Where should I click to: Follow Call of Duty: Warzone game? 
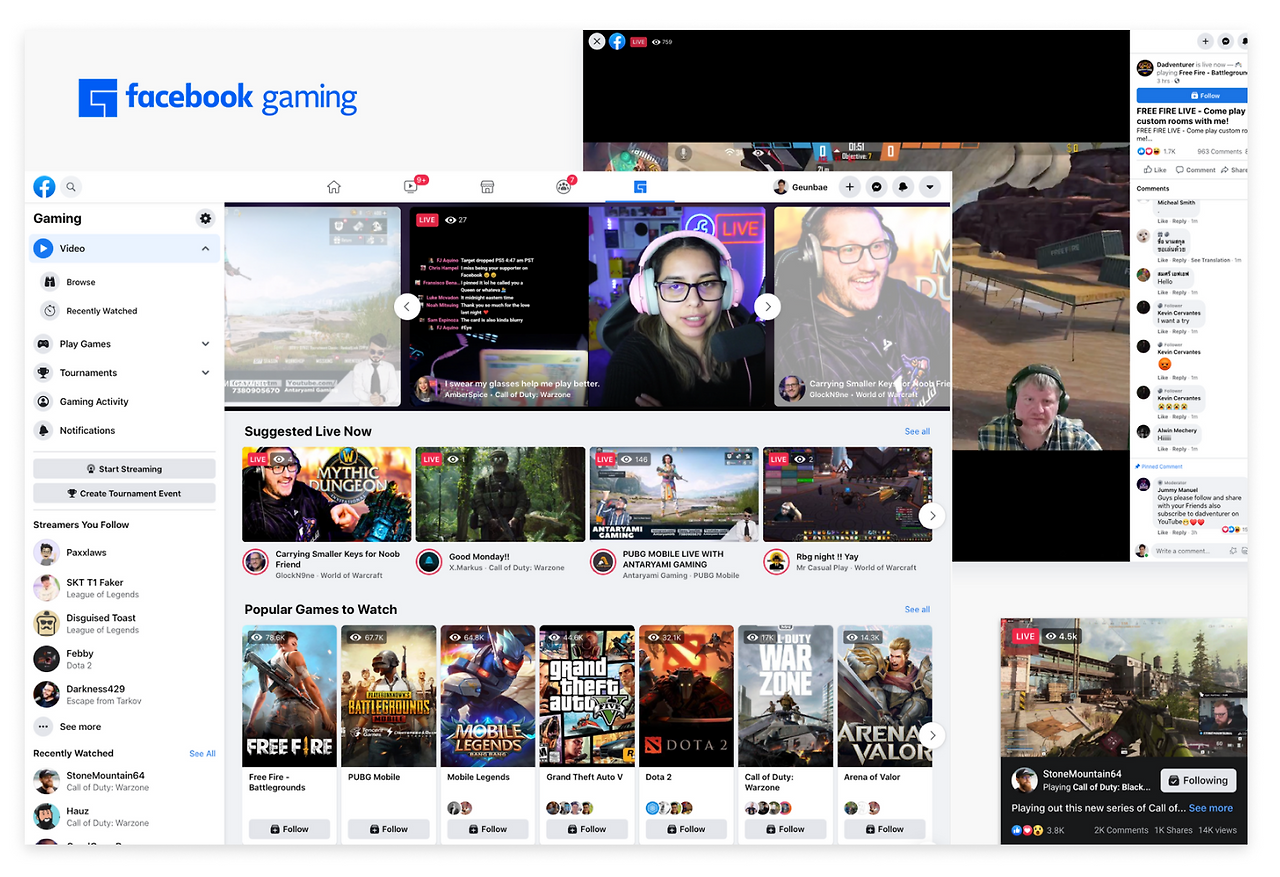[x=785, y=829]
